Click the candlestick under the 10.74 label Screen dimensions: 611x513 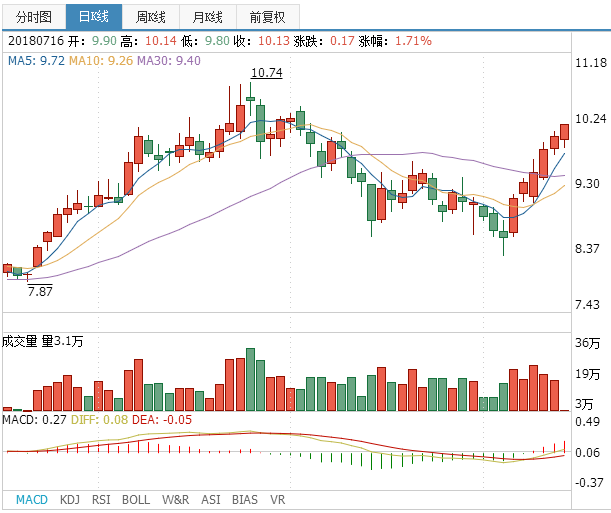[x=251, y=99]
